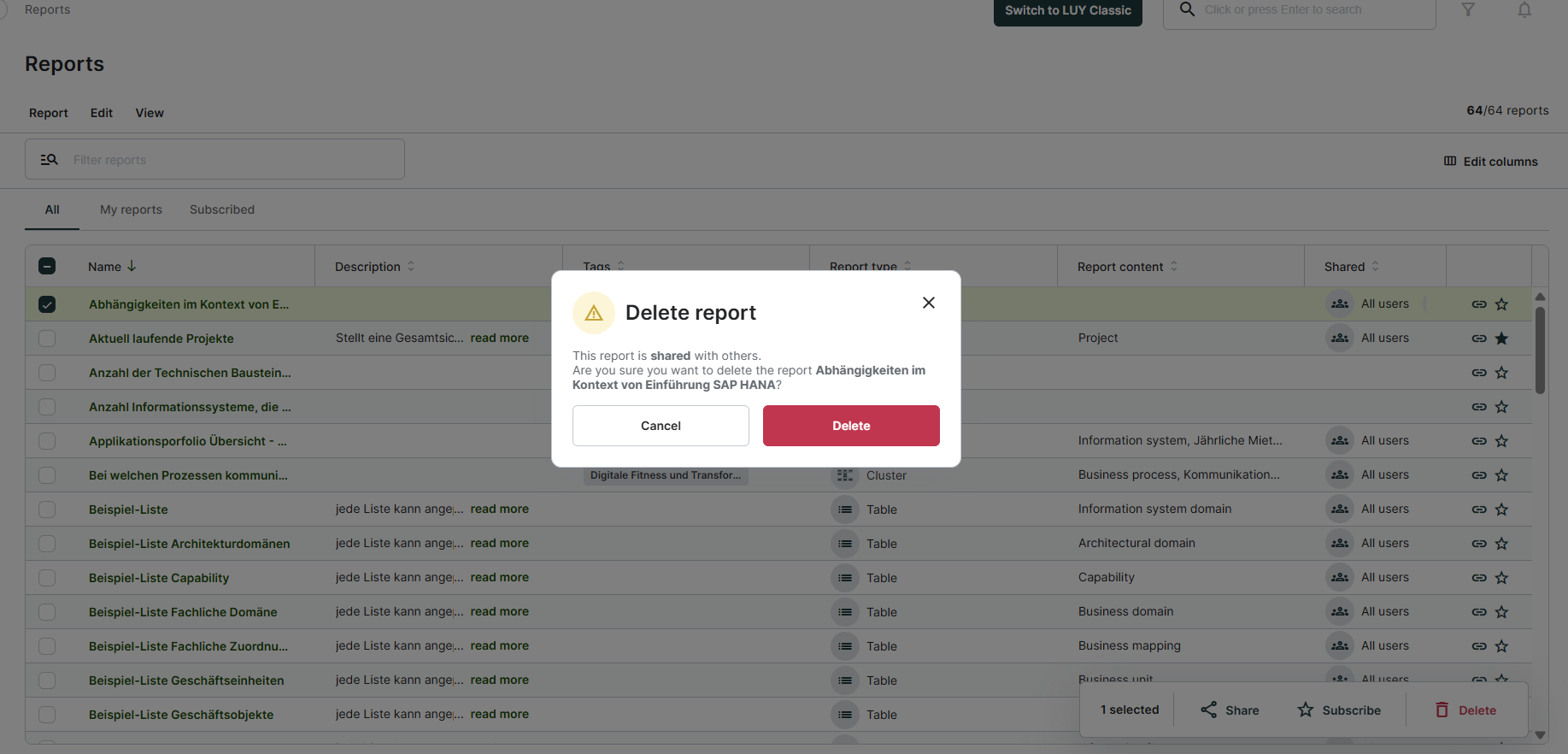Image resolution: width=1568 pixels, height=754 pixels.
Task: Click the Share action in selection bar
Action: [x=1230, y=710]
